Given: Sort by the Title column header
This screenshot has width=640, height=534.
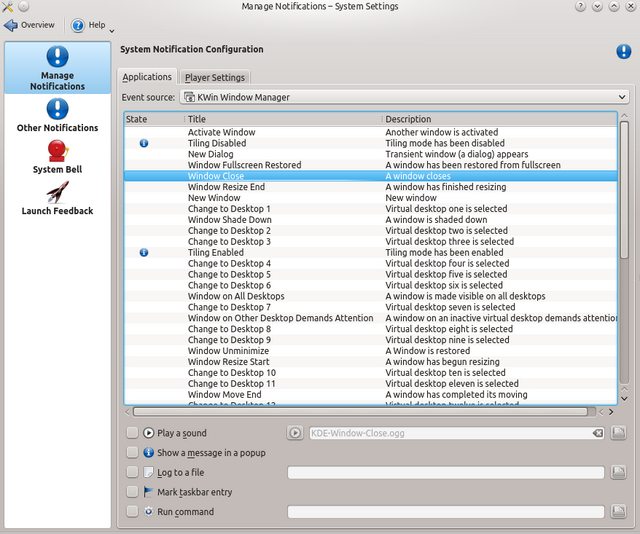Looking at the screenshot, I should 283,119.
